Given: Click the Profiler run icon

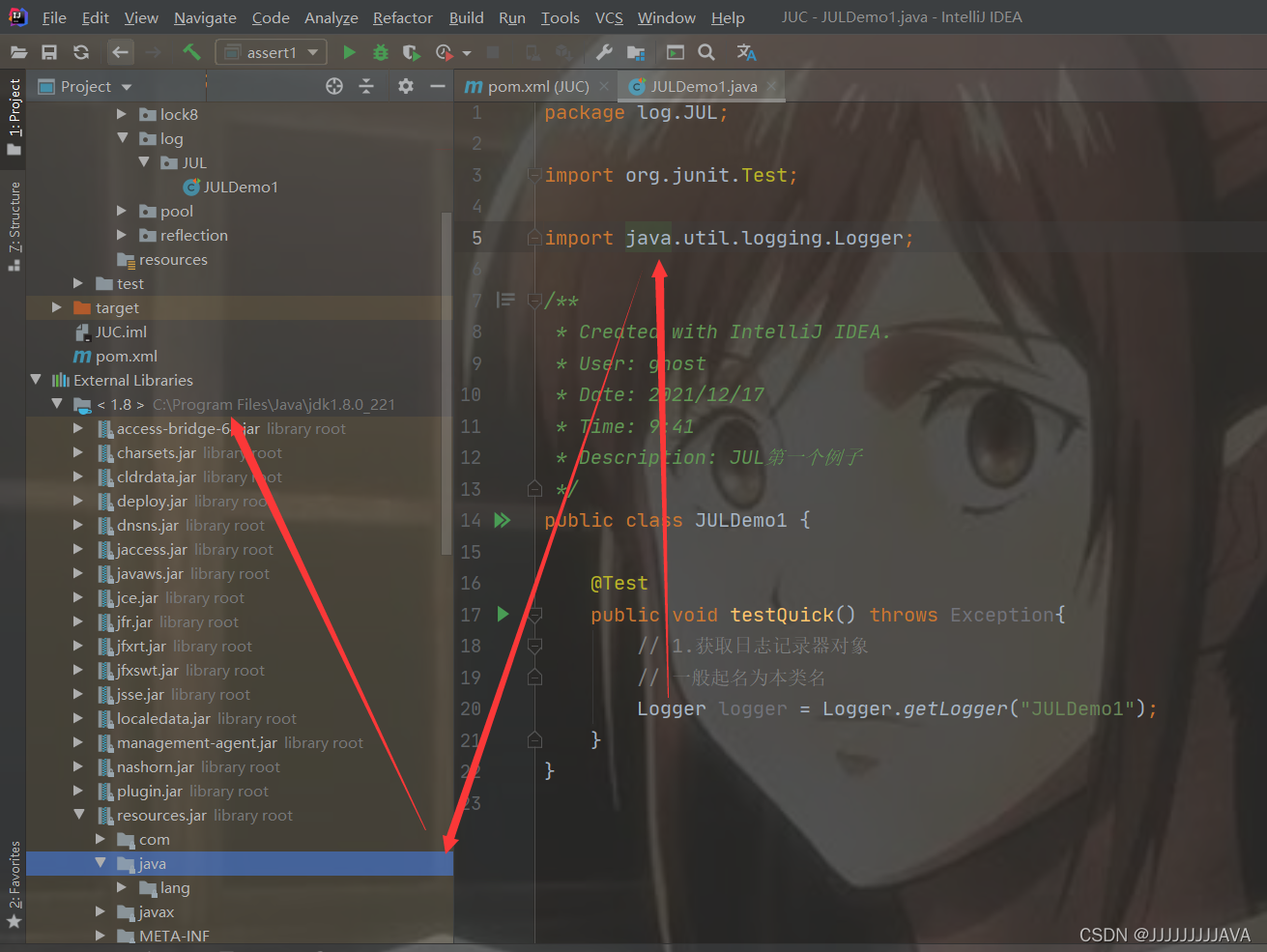Looking at the screenshot, I should pos(444,52).
